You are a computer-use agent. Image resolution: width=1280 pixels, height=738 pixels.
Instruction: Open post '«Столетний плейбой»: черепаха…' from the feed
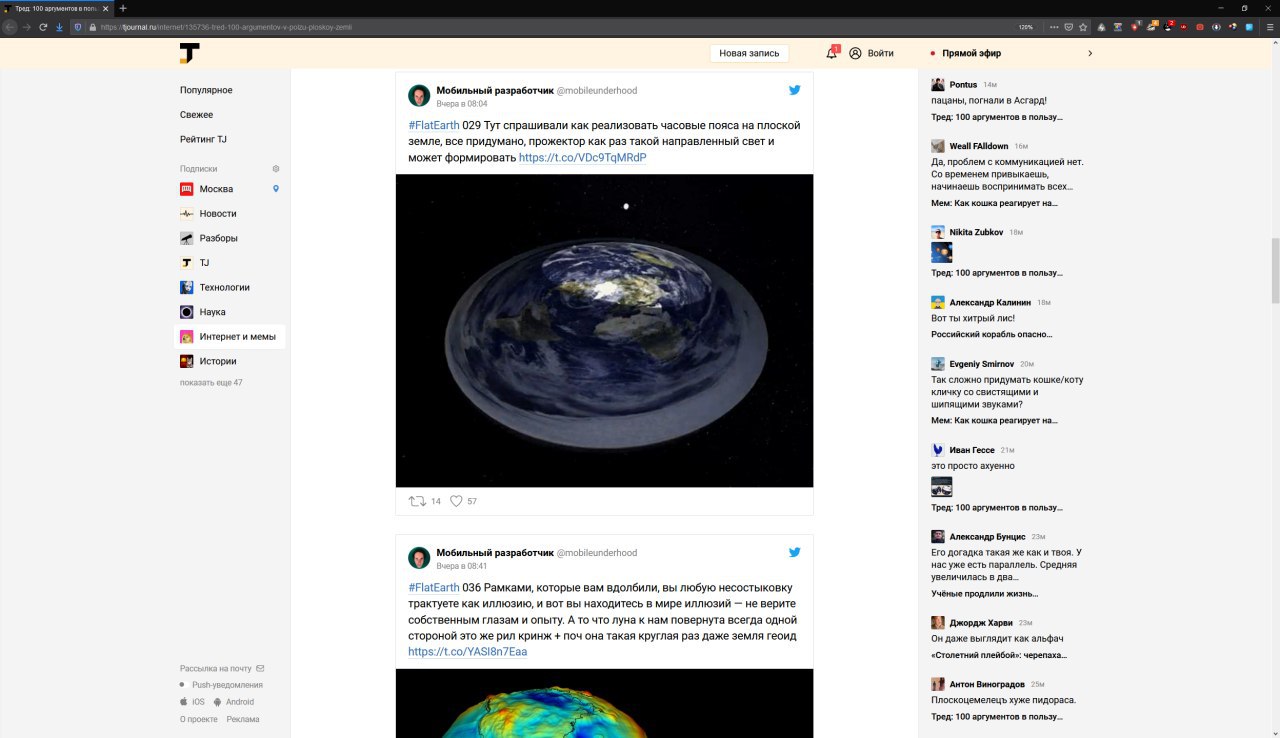pos(999,655)
